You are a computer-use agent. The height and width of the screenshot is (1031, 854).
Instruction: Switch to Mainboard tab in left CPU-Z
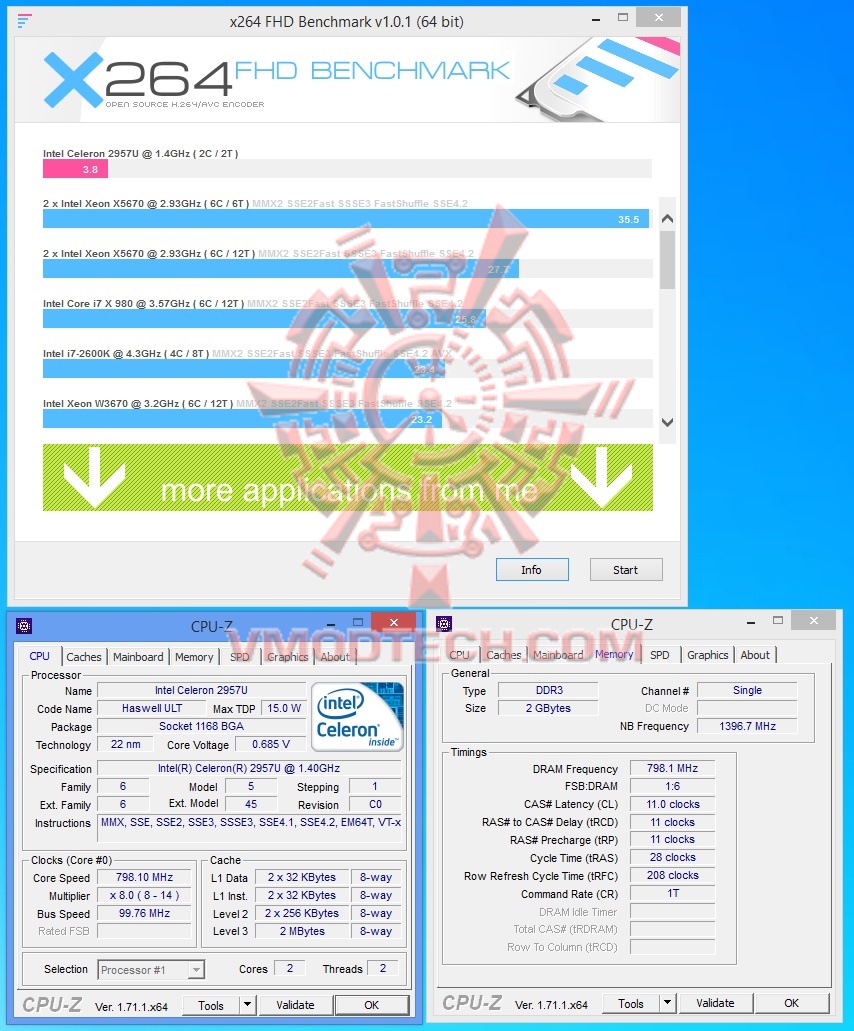click(x=138, y=657)
